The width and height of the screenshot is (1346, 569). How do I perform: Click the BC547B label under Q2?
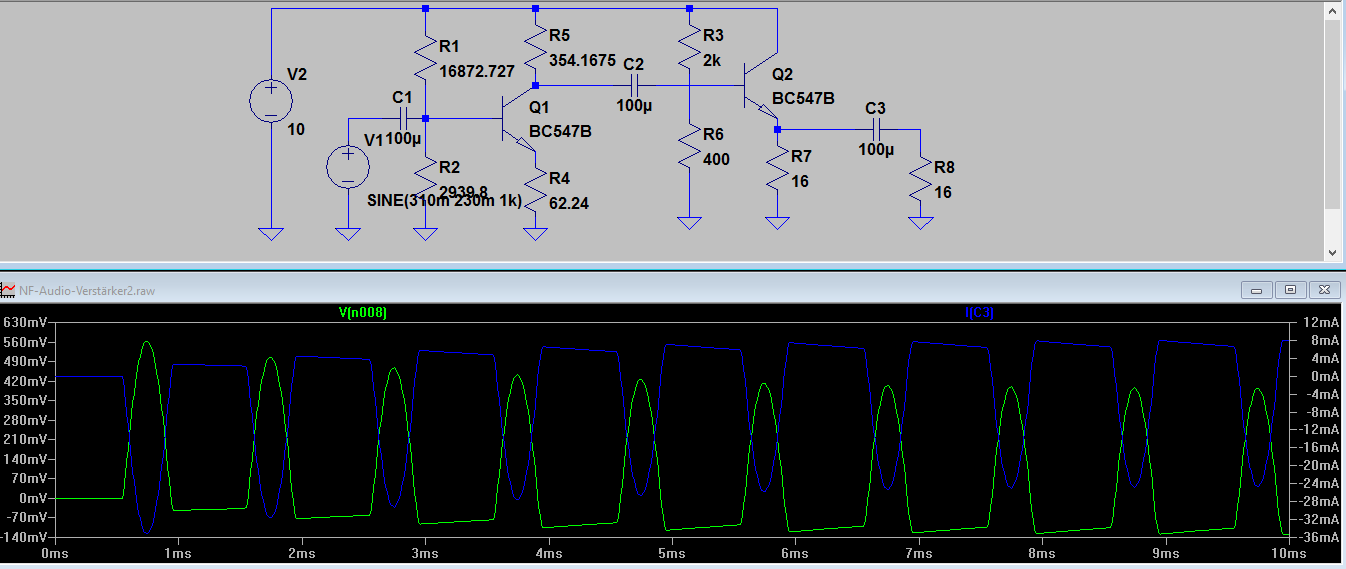click(803, 99)
